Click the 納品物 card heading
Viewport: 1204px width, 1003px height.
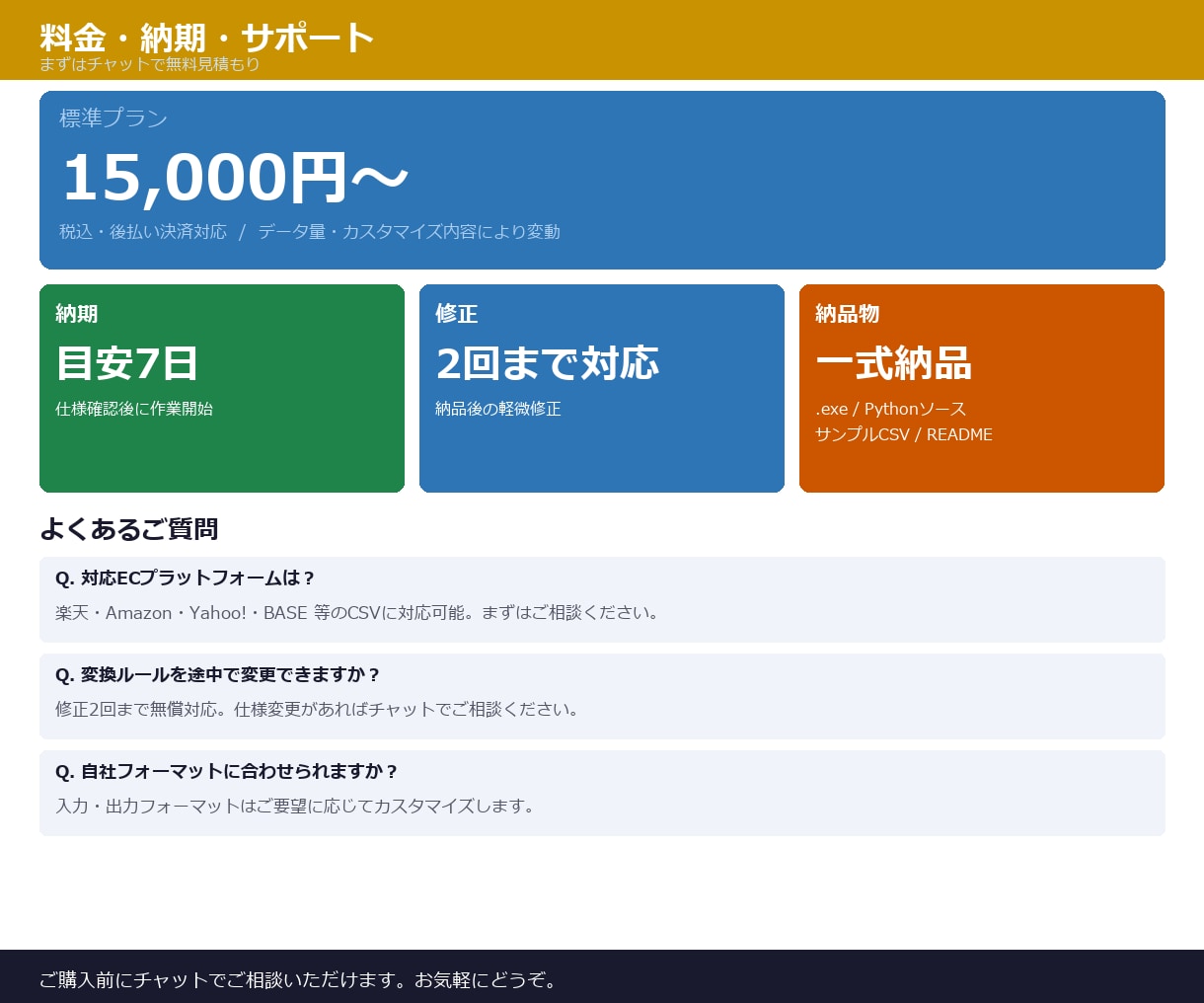click(848, 314)
